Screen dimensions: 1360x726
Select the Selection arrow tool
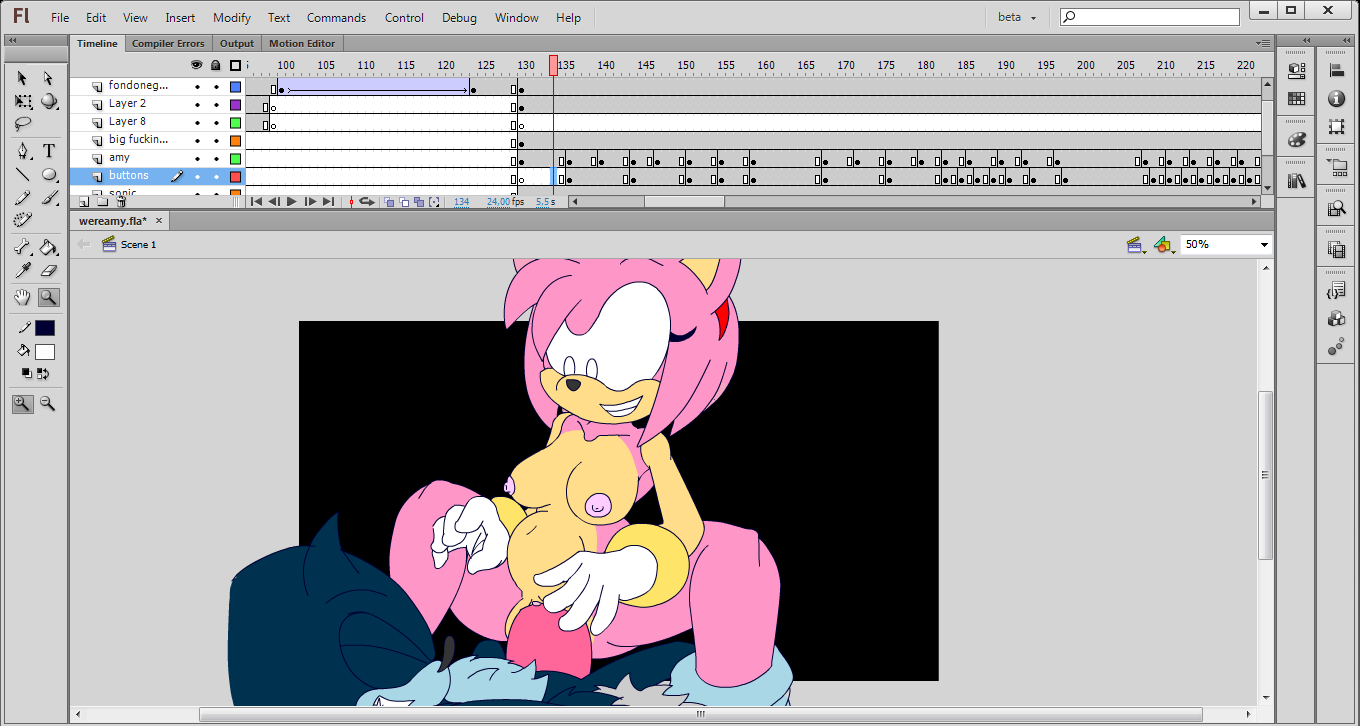pos(22,78)
